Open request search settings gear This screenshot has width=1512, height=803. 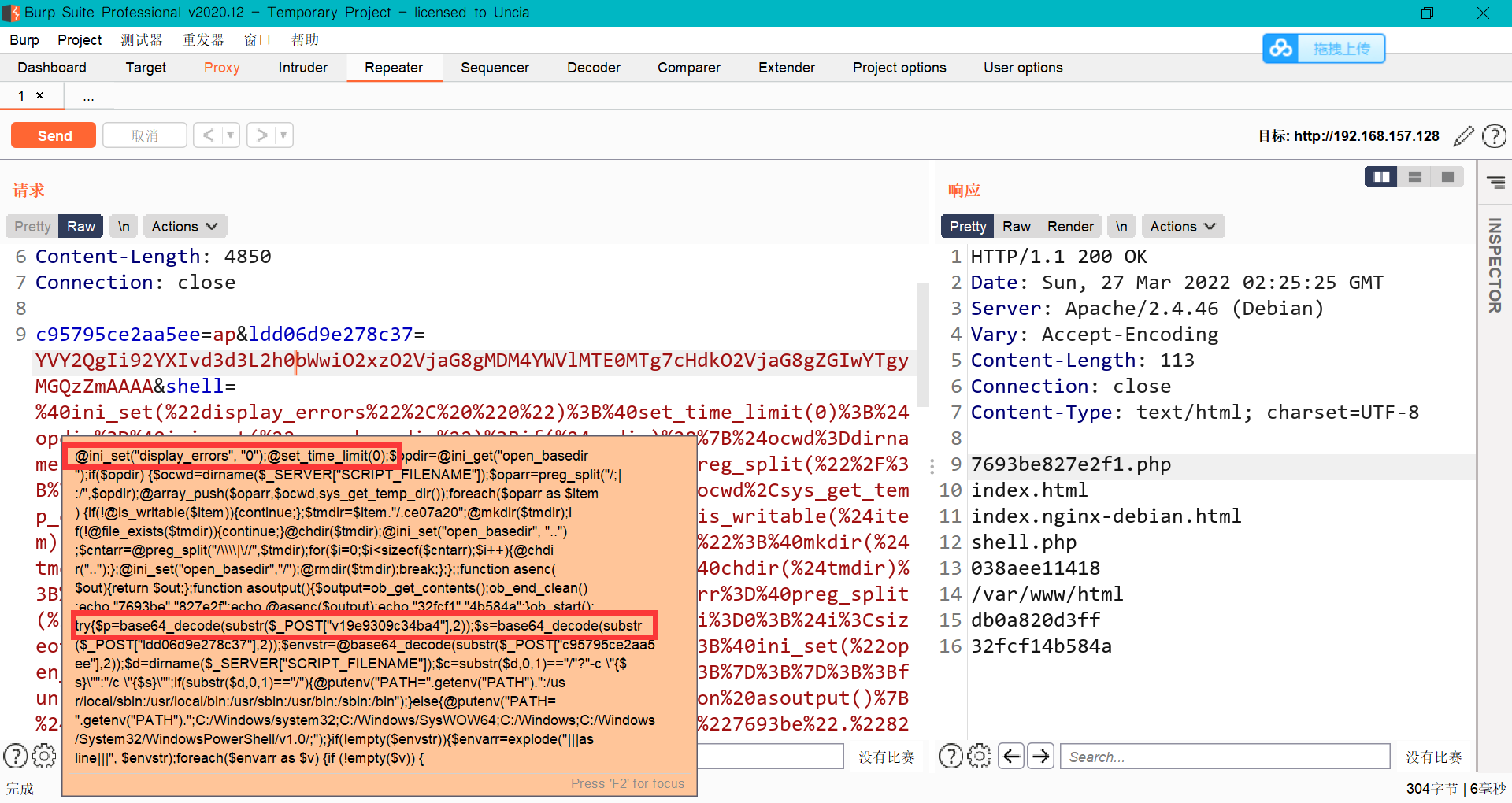44,756
